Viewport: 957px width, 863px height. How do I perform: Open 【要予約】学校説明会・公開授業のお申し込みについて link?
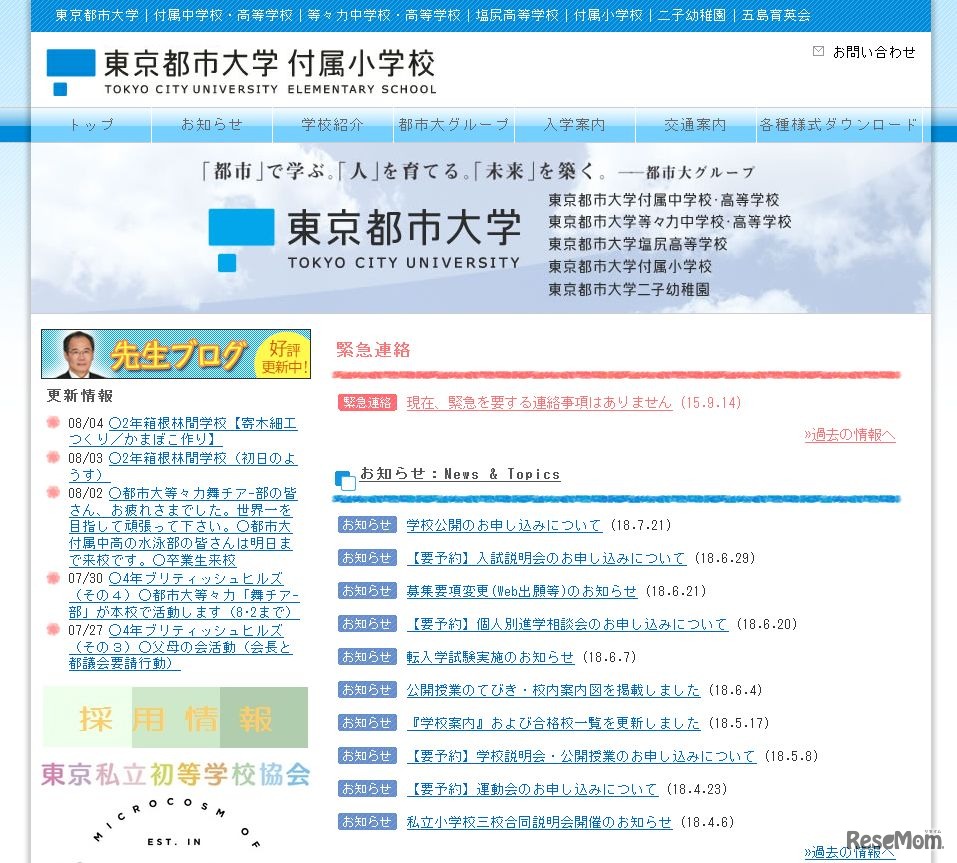coord(582,756)
